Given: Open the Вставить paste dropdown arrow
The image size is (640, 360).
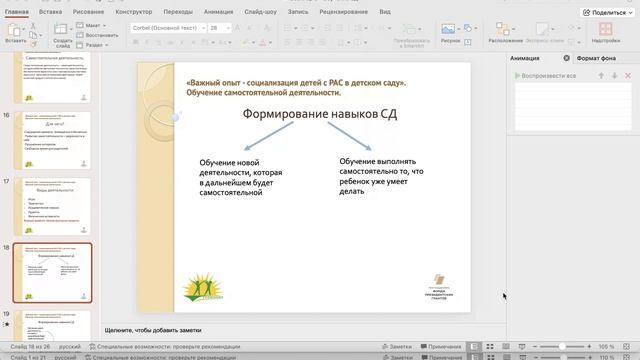Looking at the screenshot, I should point(24,29).
